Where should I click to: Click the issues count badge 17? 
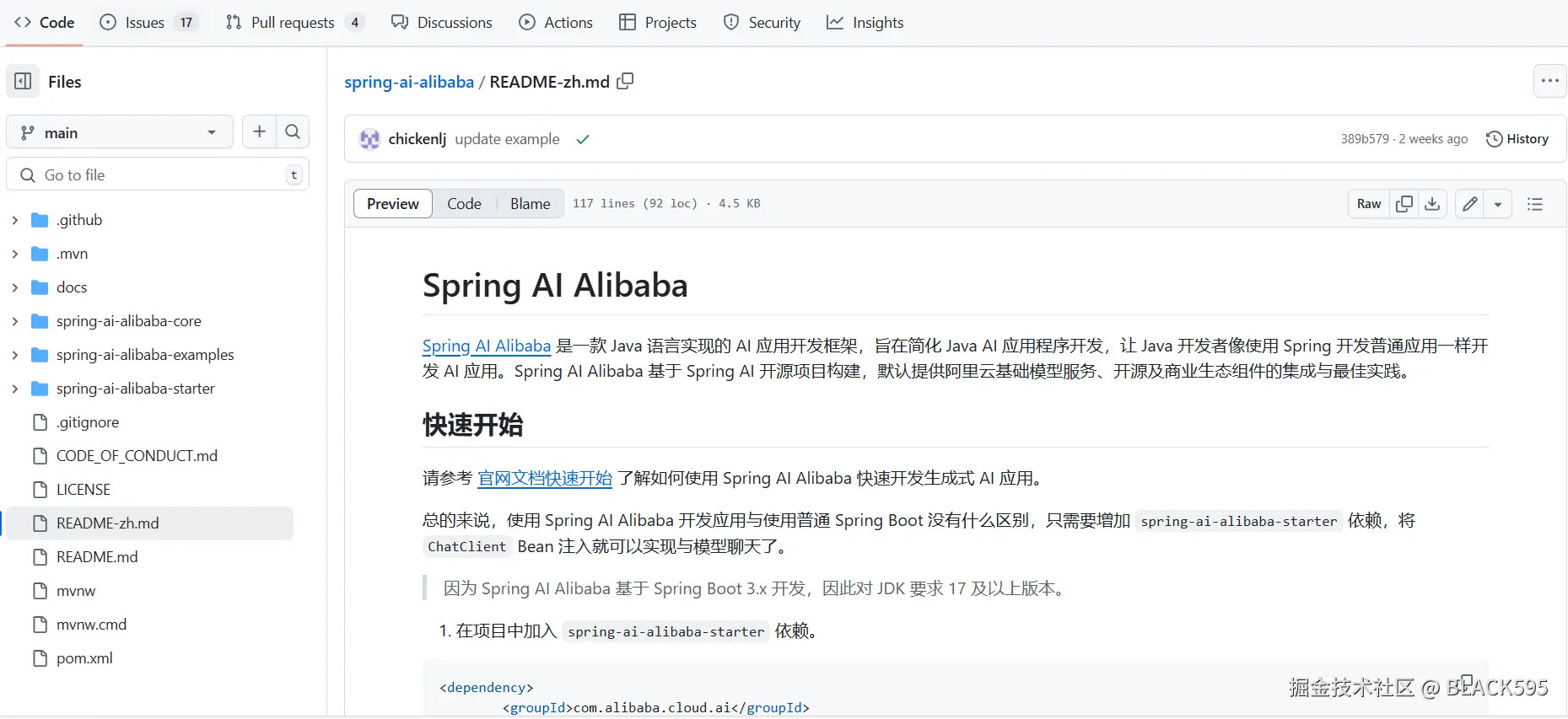pyautogui.click(x=186, y=23)
